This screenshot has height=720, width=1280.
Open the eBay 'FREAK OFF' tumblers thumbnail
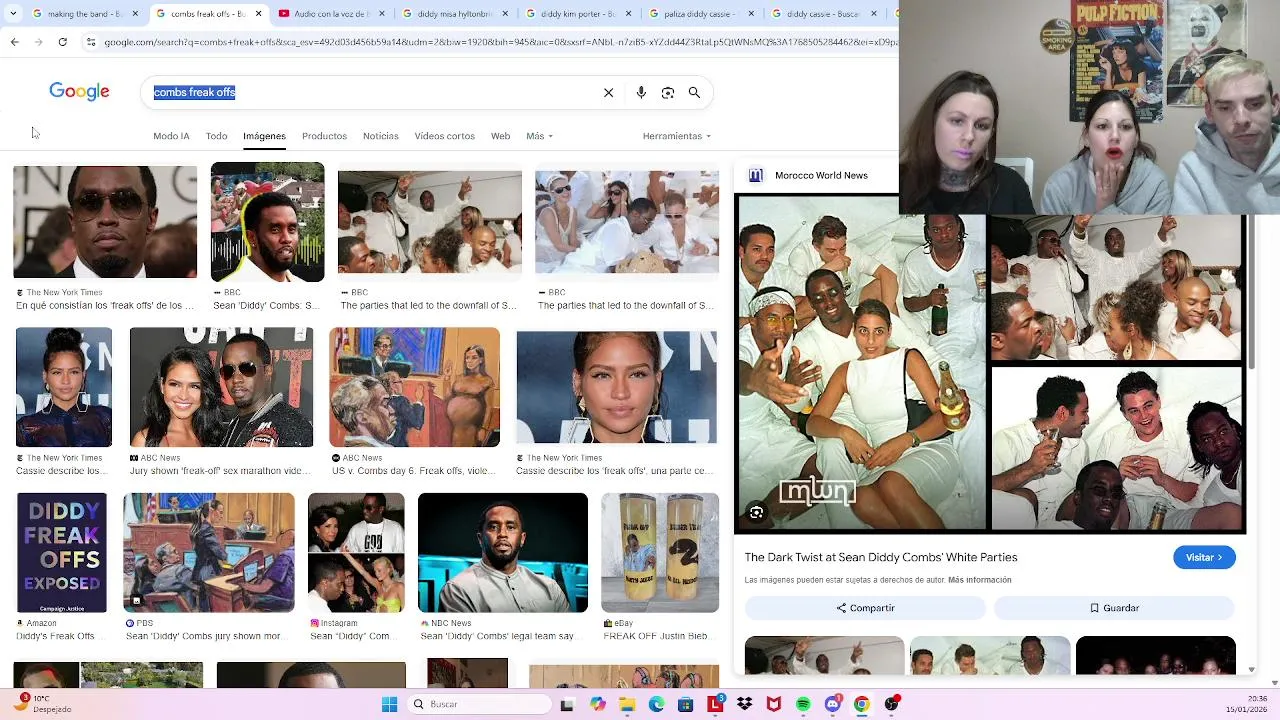tap(660, 553)
